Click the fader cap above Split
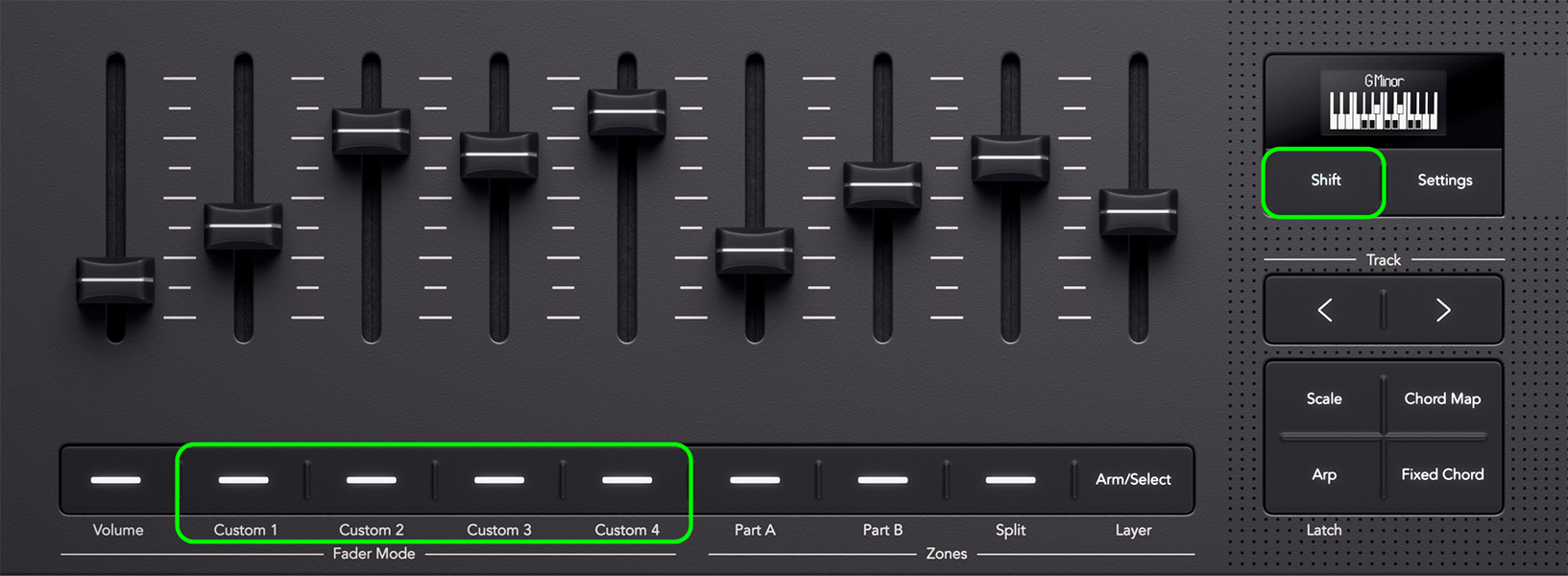This screenshot has height=576, width=1568. click(x=1010, y=157)
